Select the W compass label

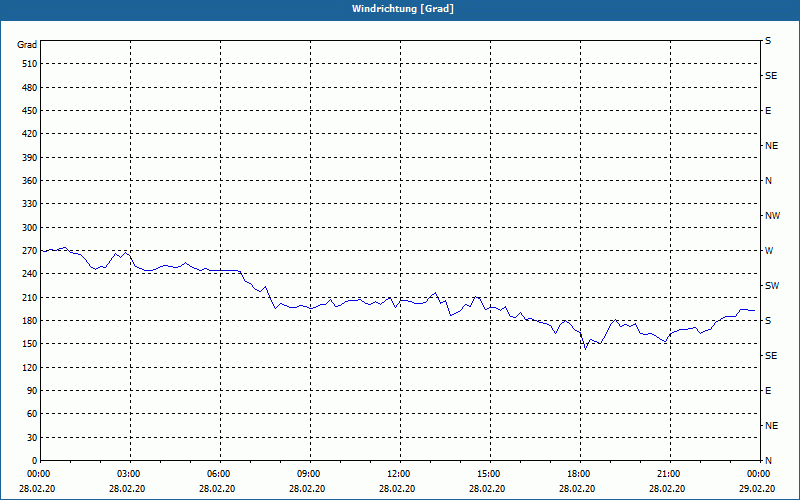(769, 251)
